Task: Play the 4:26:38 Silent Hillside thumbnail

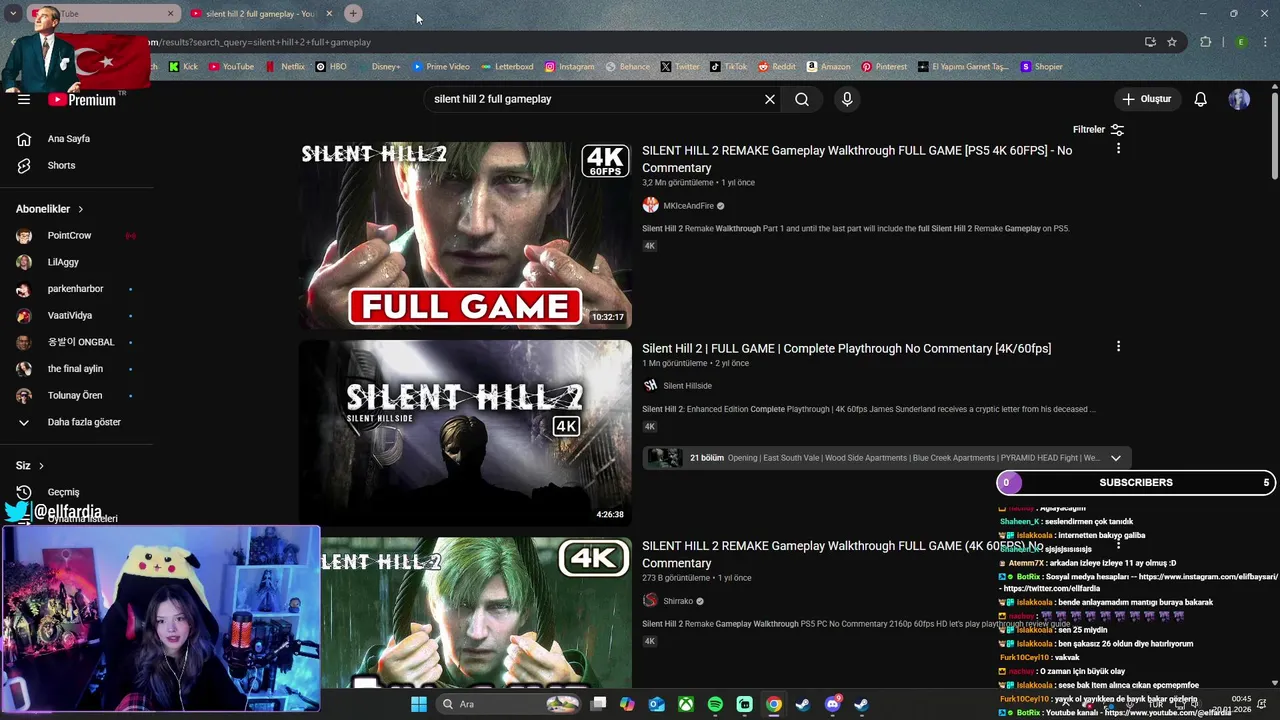Action: point(465,433)
